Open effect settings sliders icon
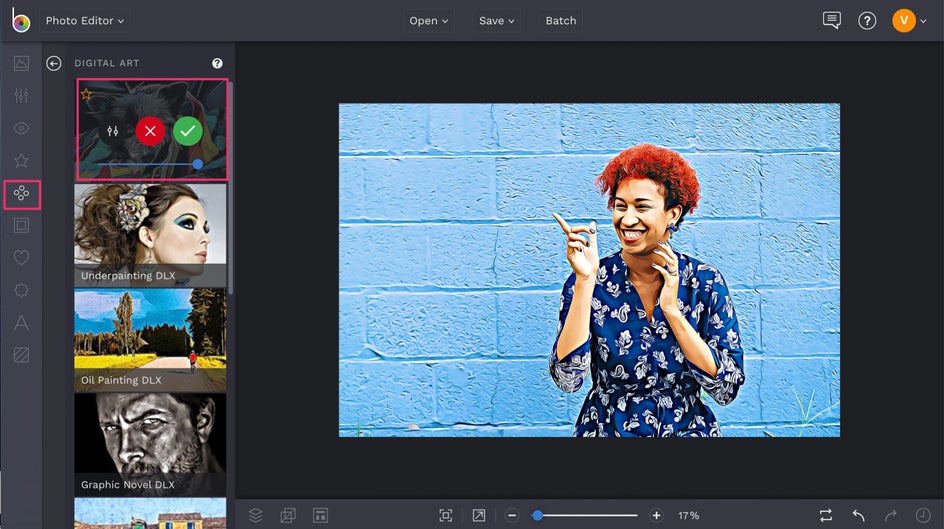Screen dimensions: 944x529 coord(112,131)
